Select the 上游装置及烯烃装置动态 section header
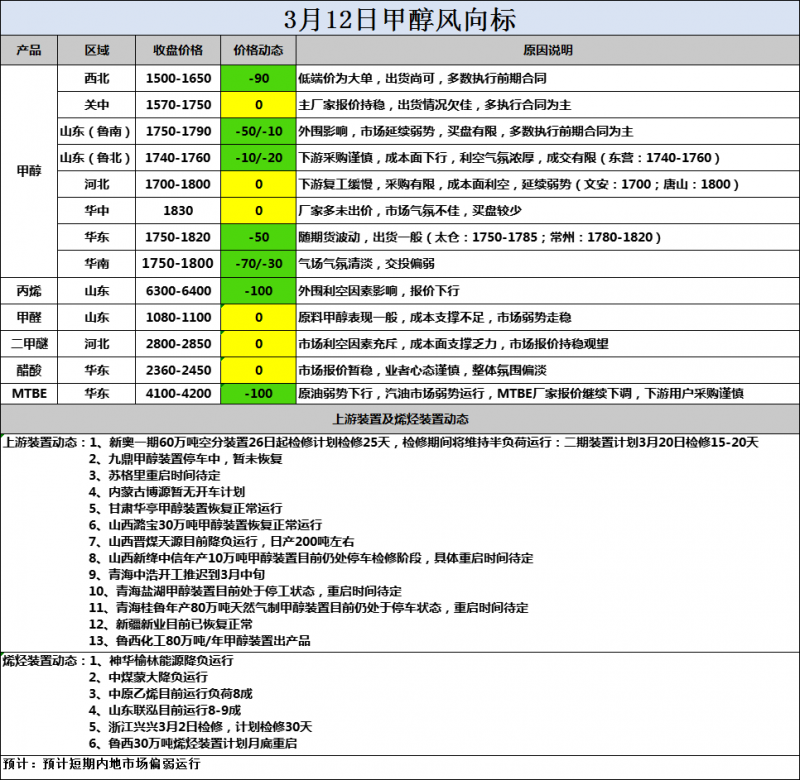This screenshot has width=800, height=780. click(400, 419)
